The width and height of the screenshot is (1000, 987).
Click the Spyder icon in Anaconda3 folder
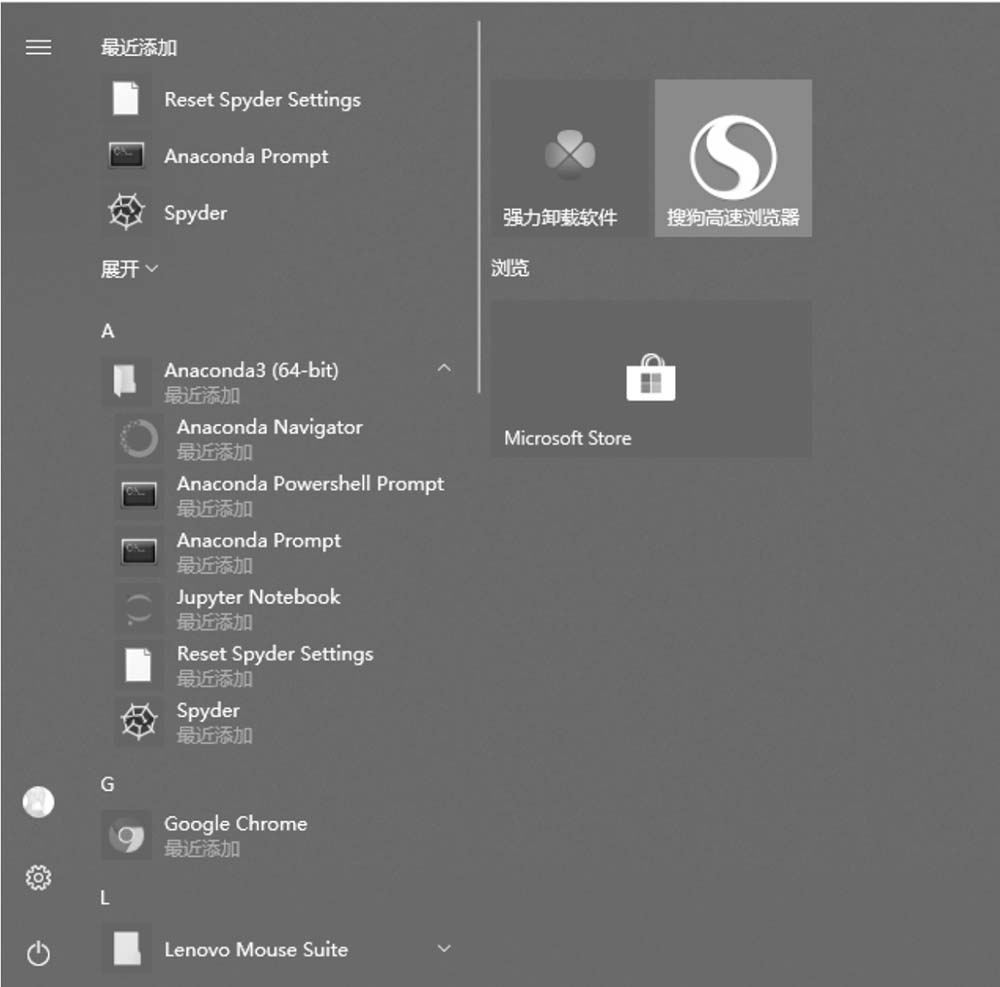pos(139,722)
